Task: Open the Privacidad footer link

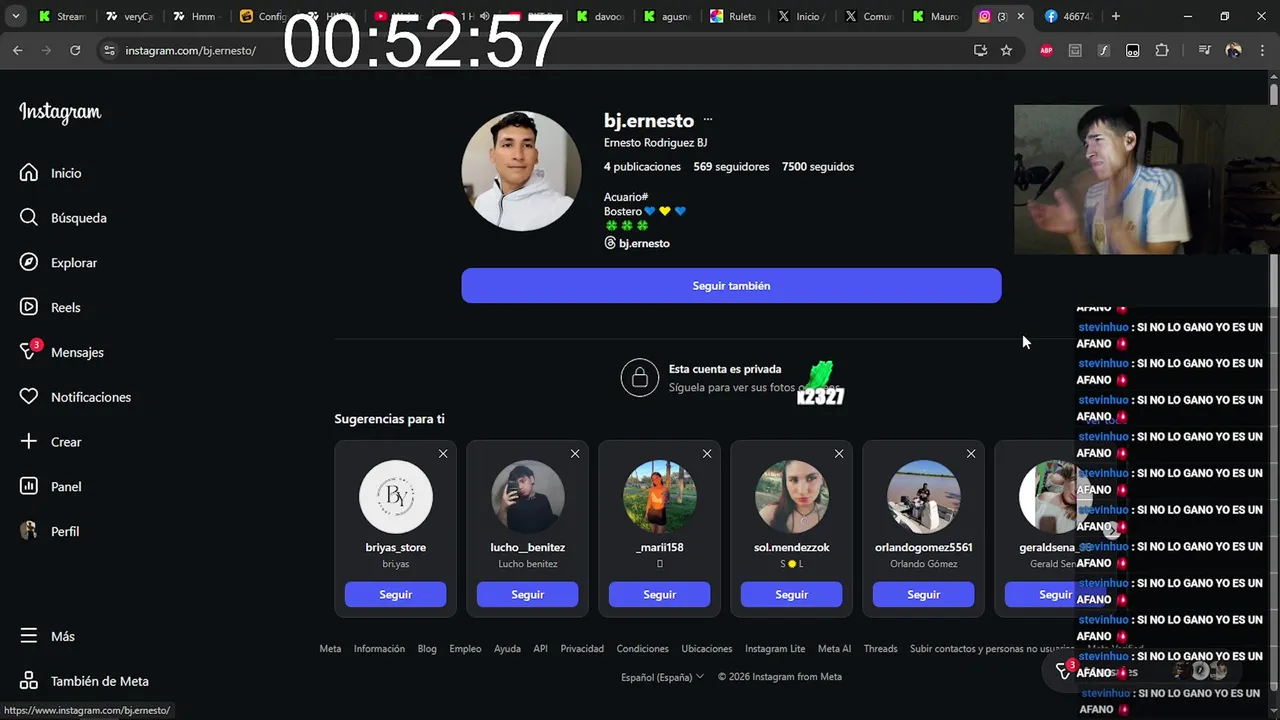Action: pyautogui.click(x=582, y=649)
